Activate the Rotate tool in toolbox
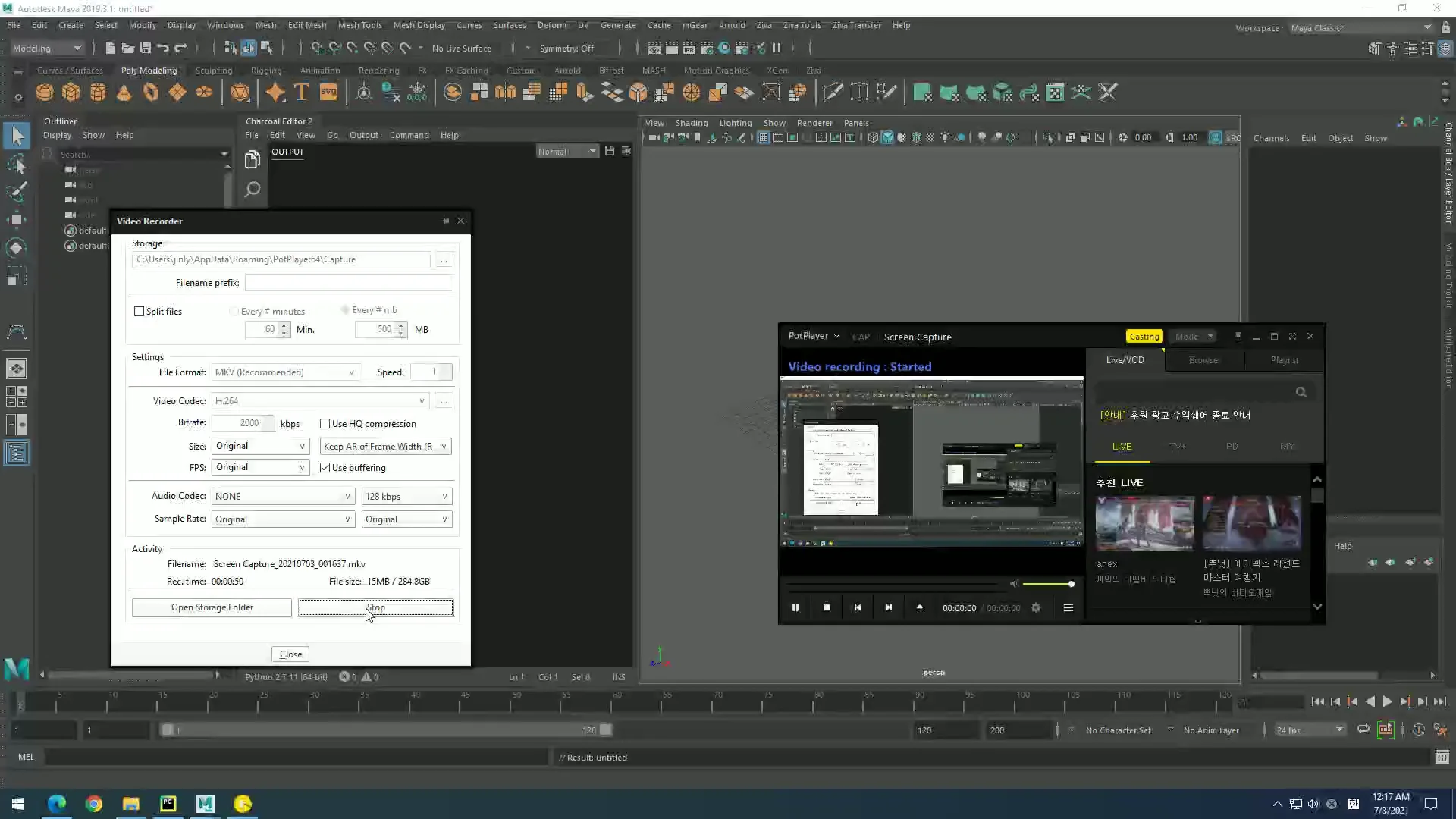 [x=17, y=248]
